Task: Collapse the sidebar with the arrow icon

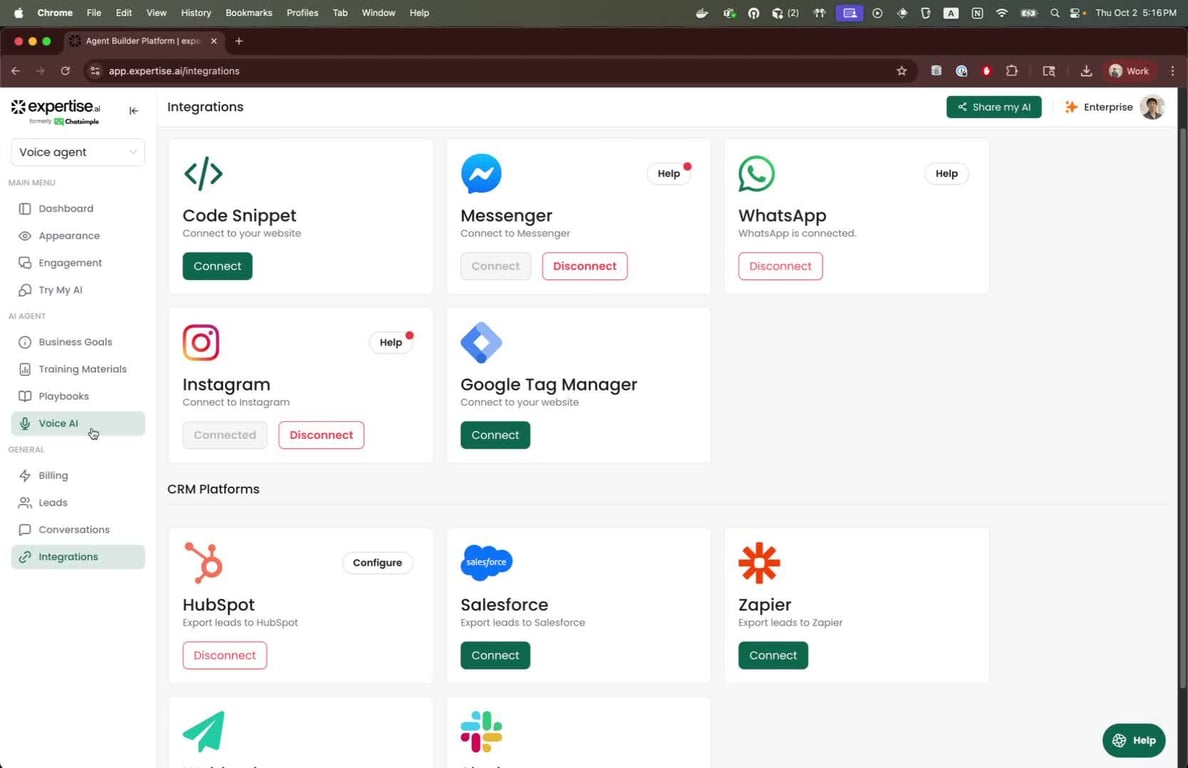Action: (133, 111)
